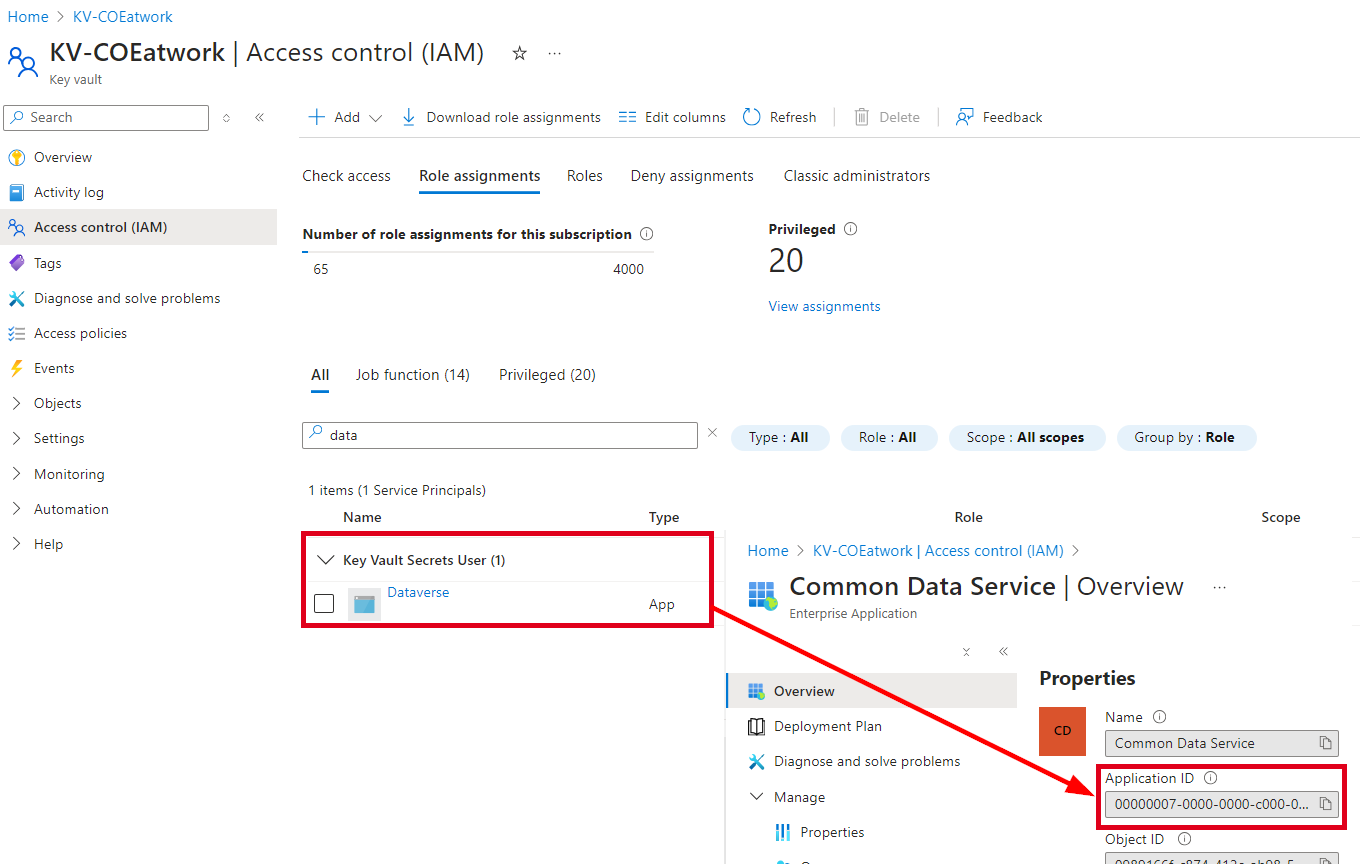Switch to the Roles tab
Screen dimensions: 1360x864
[584, 176]
